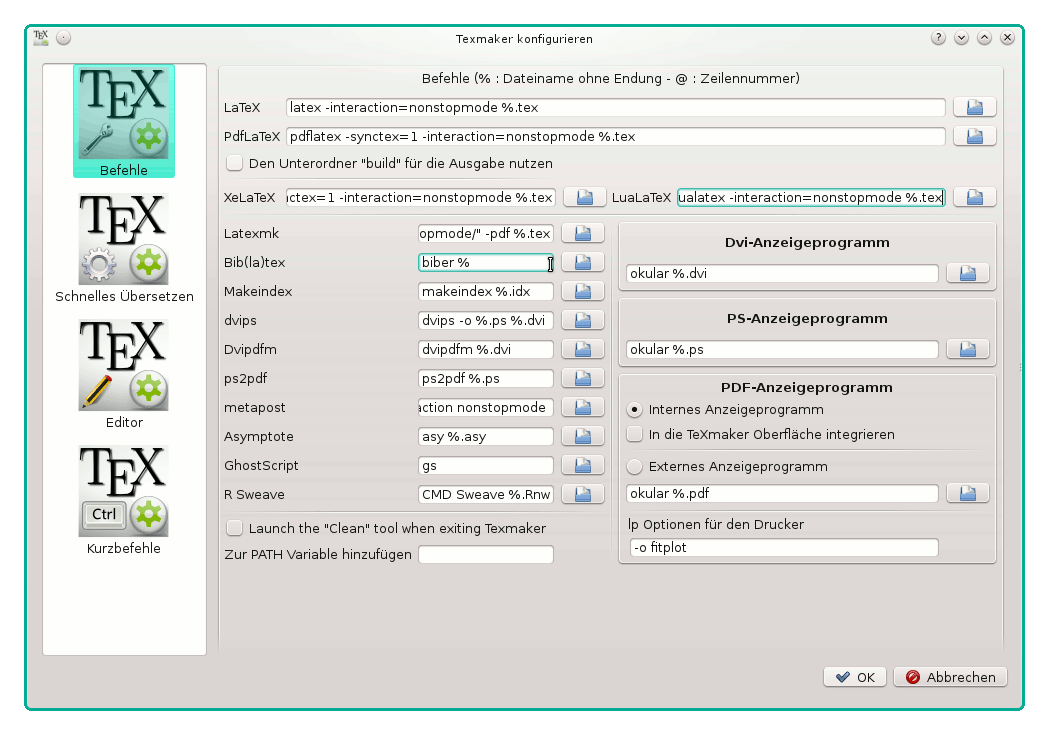
Task: Click the browse icon next to PdfLaTeX
Action: (x=974, y=136)
